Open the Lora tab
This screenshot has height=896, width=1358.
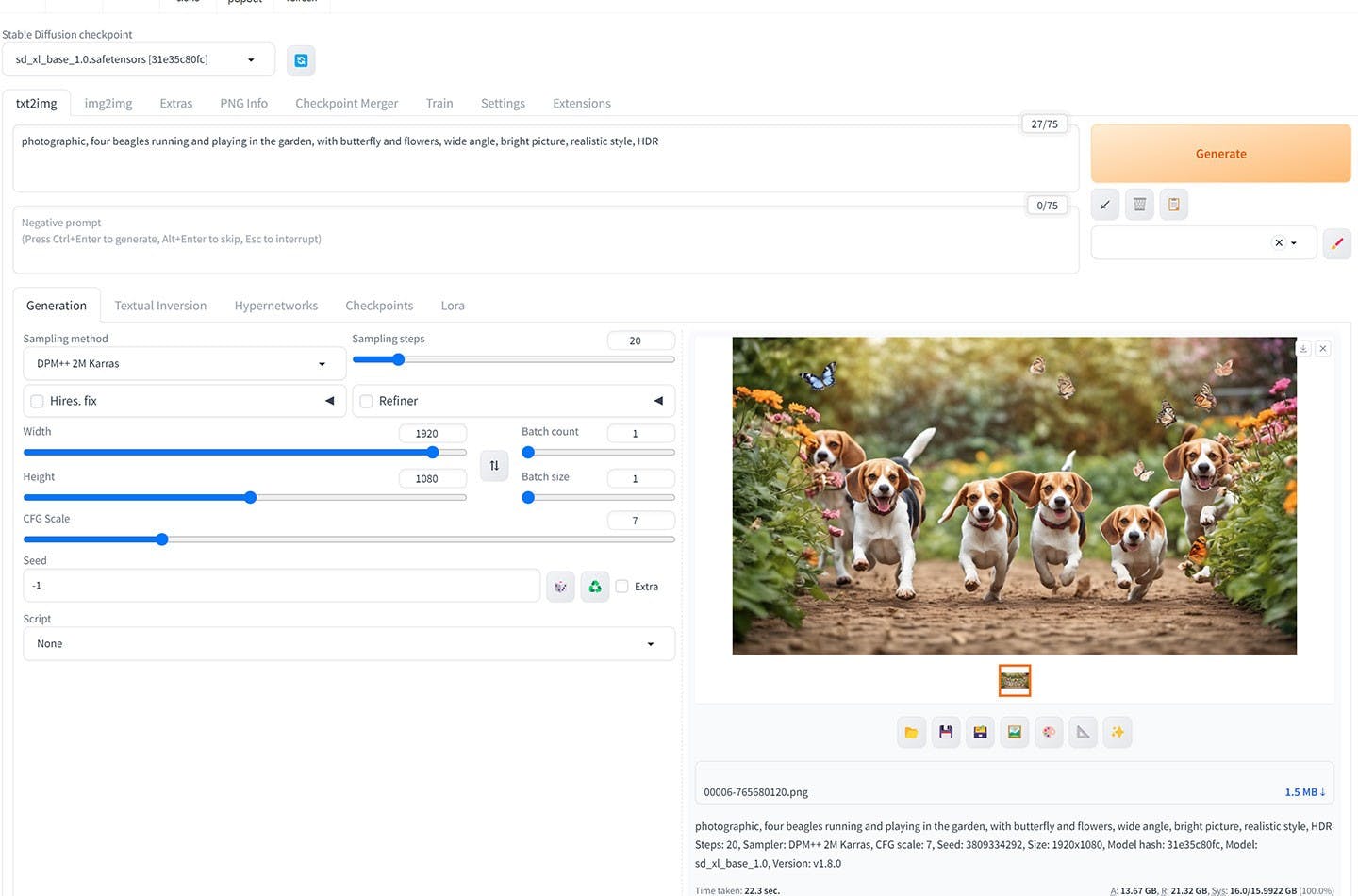tap(453, 306)
